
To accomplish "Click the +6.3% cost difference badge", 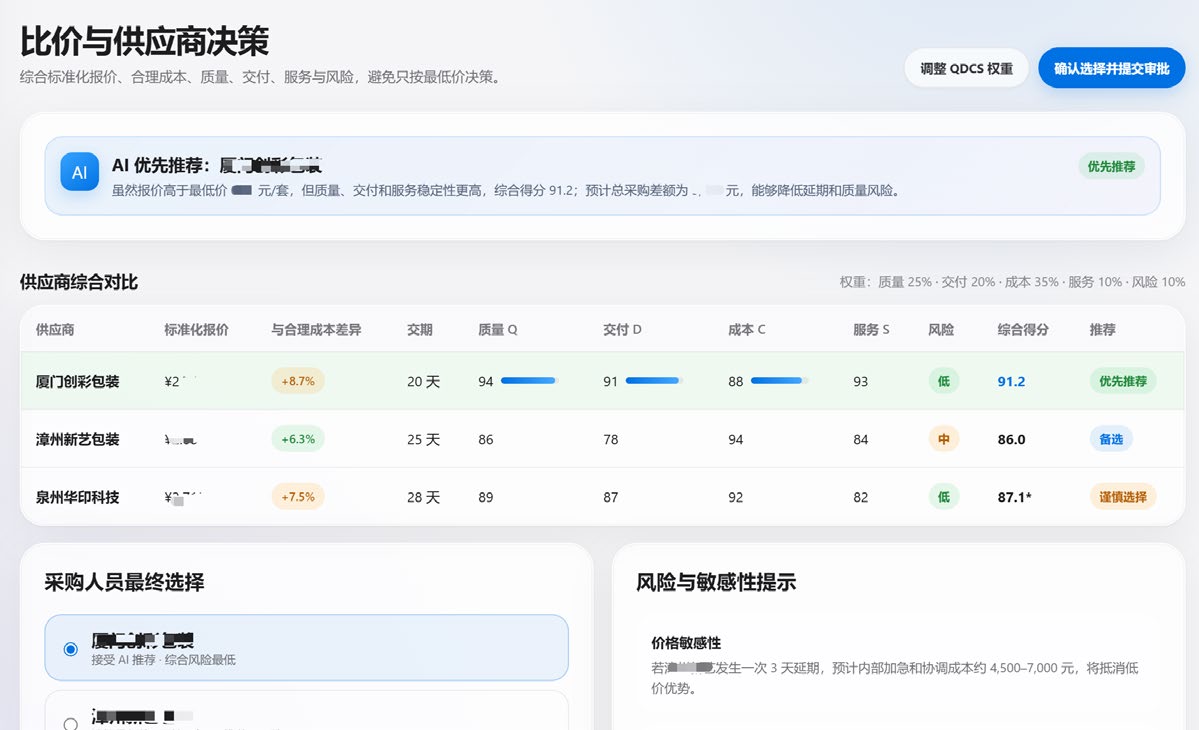I will 298,439.
